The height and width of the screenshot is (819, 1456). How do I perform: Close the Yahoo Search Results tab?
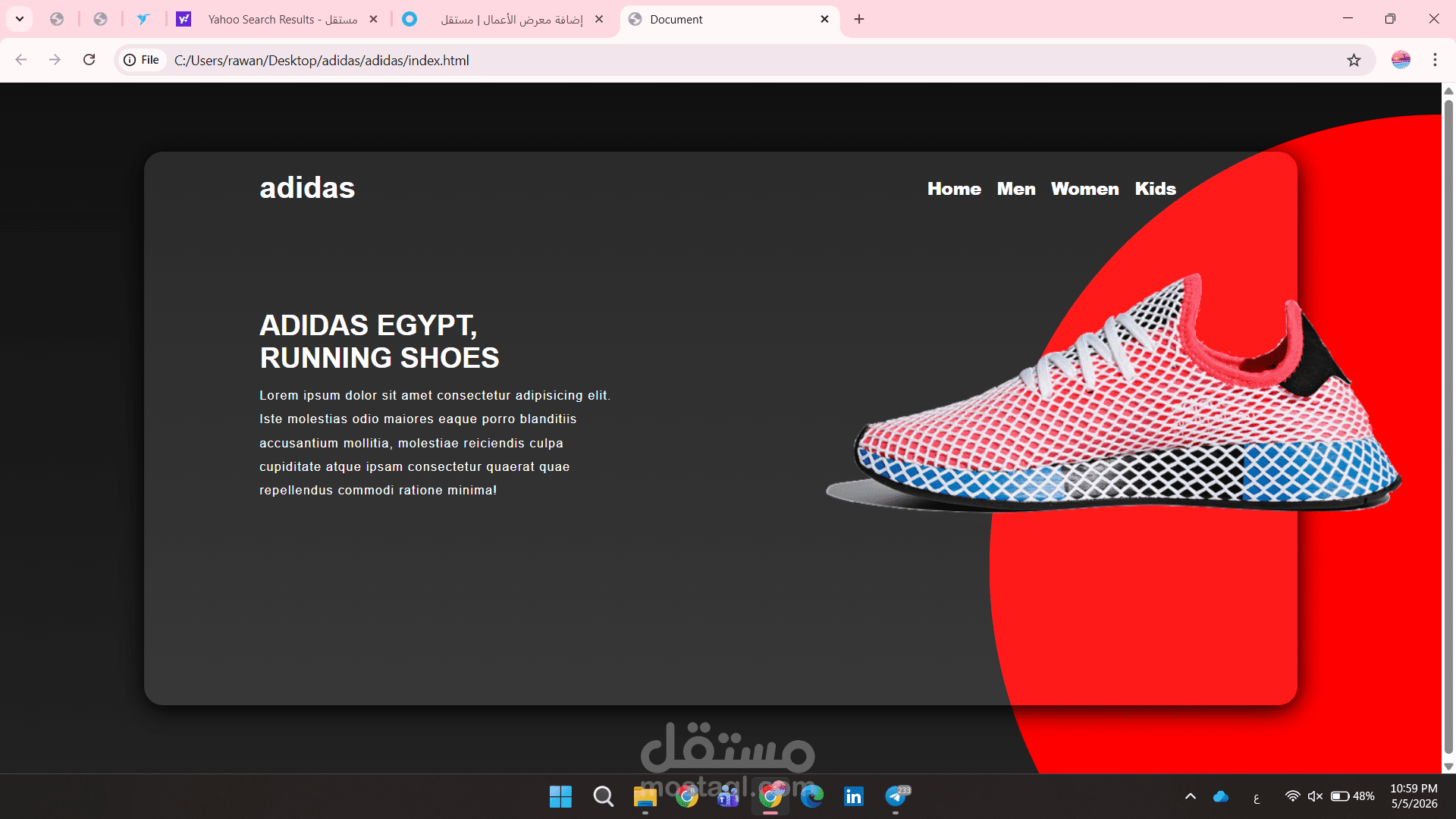pyautogui.click(x=373, y=19)
